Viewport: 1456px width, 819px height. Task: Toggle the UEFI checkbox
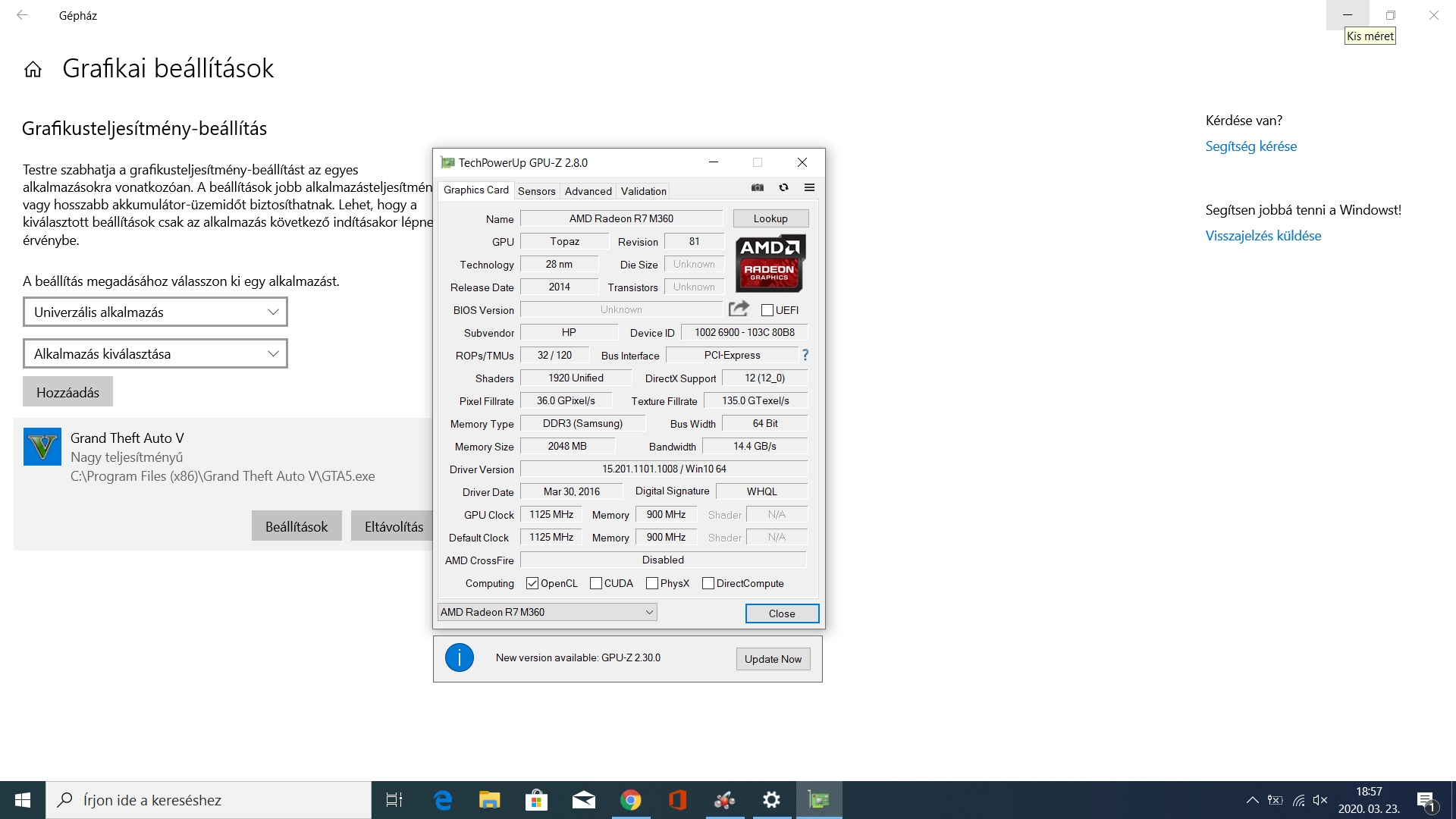click(767, 310)
